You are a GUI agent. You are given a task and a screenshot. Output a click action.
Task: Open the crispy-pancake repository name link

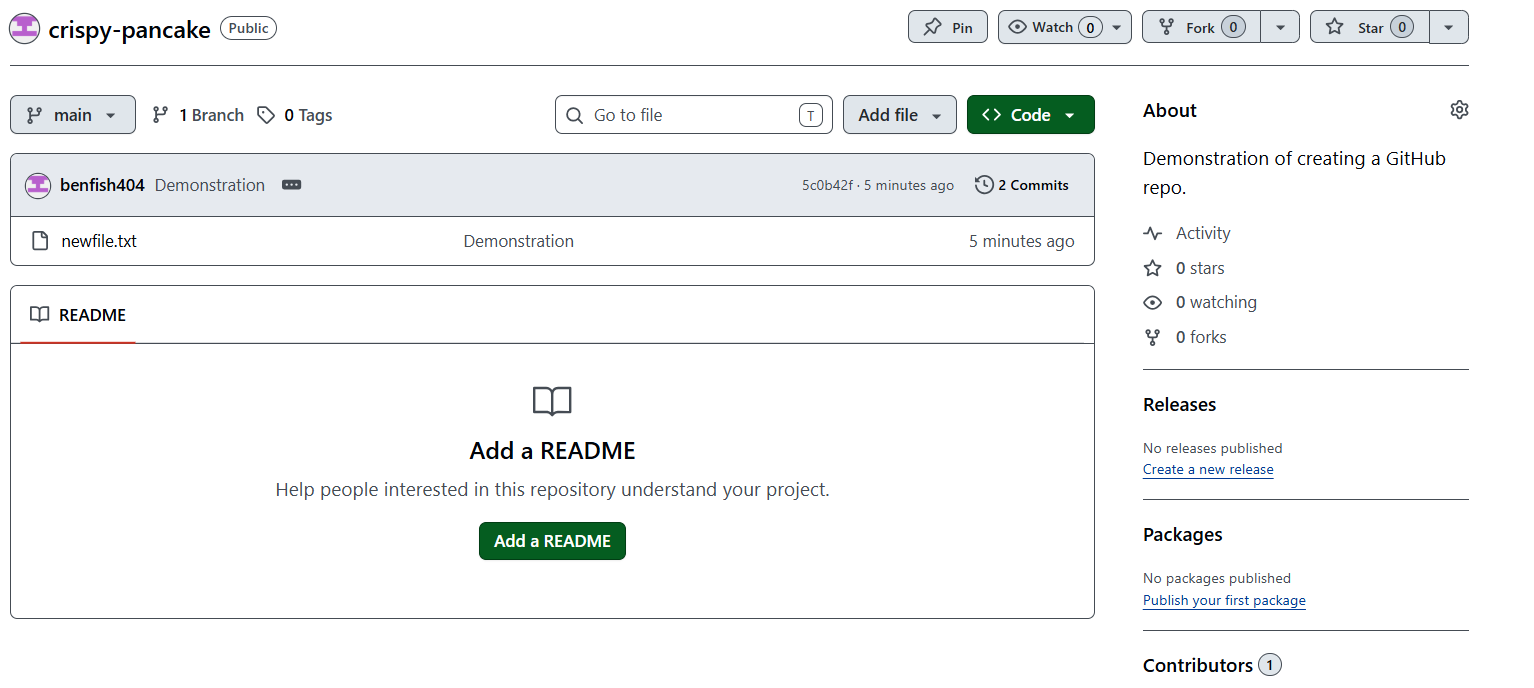130,29
